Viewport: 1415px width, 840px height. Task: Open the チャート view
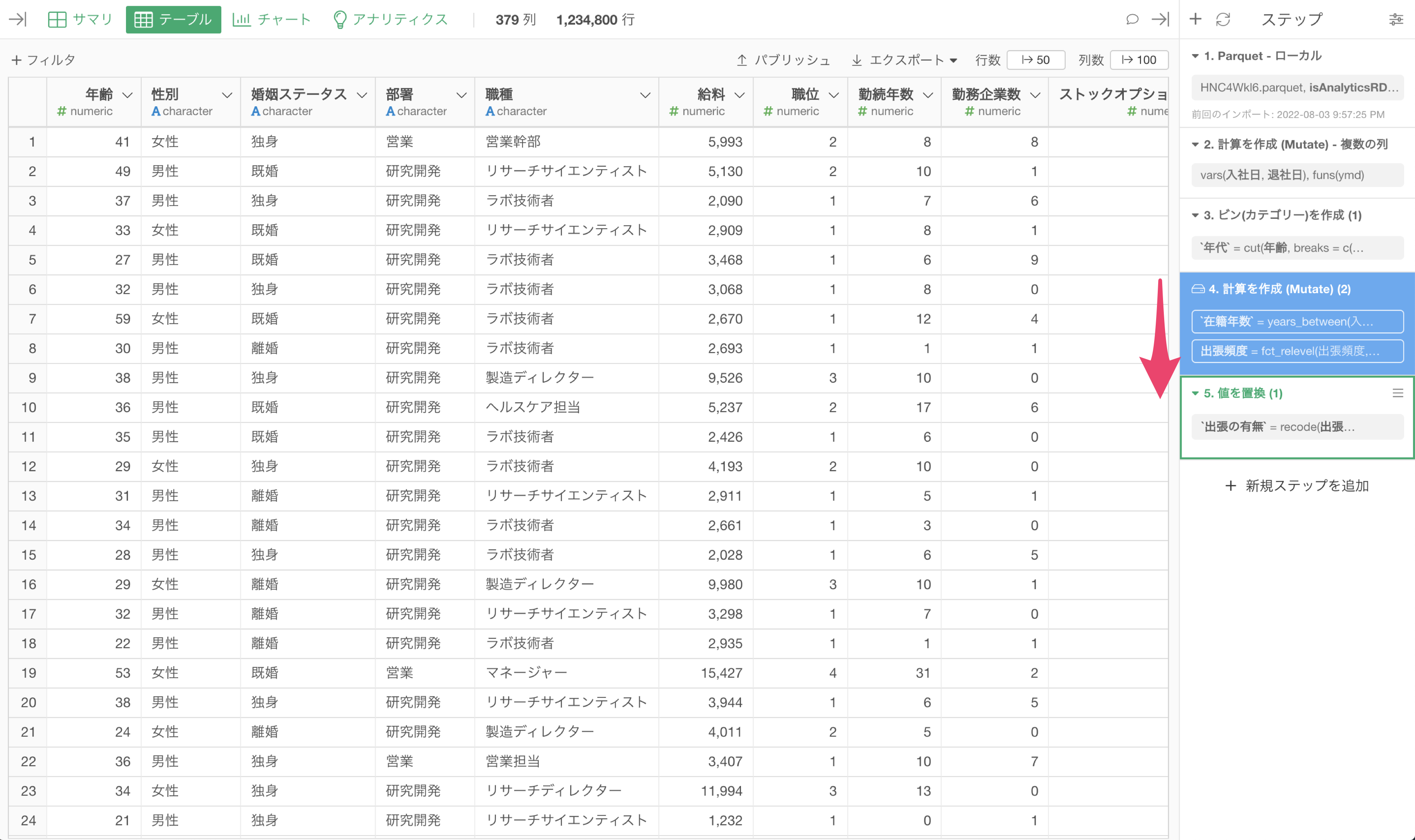click(272, 19)
